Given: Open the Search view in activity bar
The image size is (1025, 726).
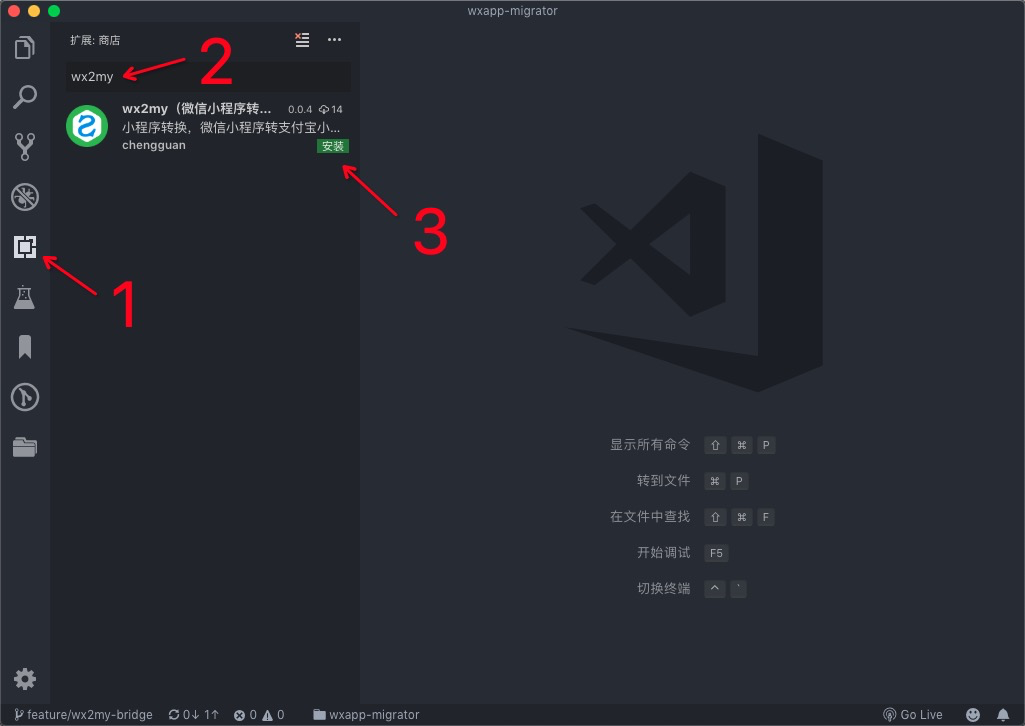Looking at the screenshot, I should 25,97.
